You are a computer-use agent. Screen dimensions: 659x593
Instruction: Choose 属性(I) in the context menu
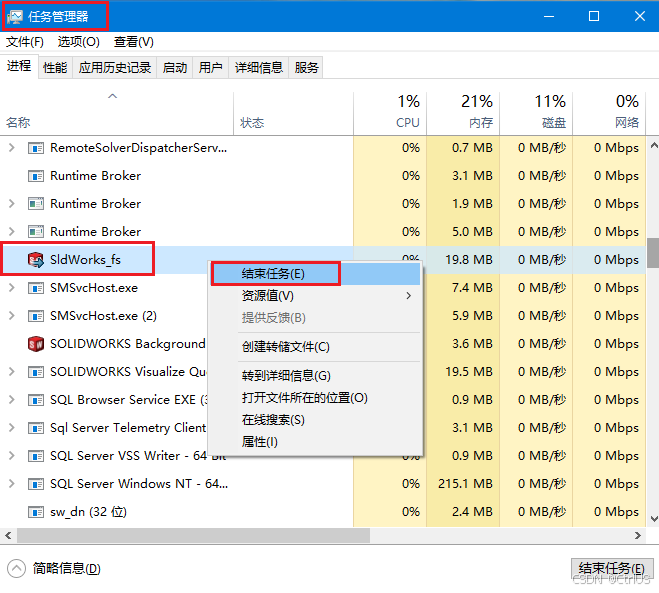[x=316, y=442]
